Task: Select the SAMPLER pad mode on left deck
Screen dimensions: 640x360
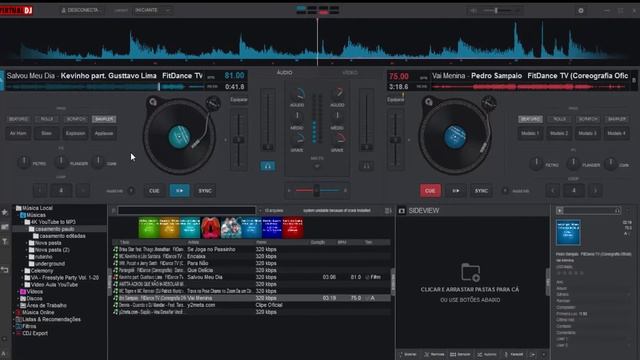Action: tap(104, 119)
